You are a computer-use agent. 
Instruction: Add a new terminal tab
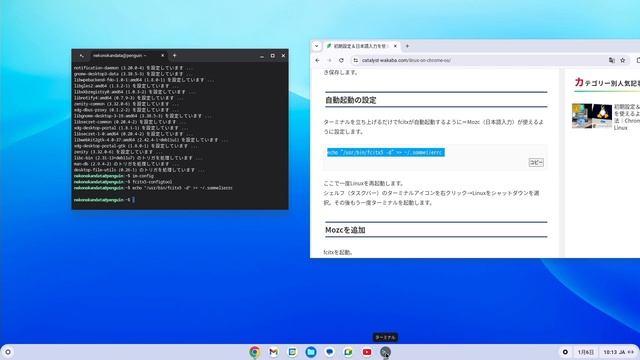174,56
